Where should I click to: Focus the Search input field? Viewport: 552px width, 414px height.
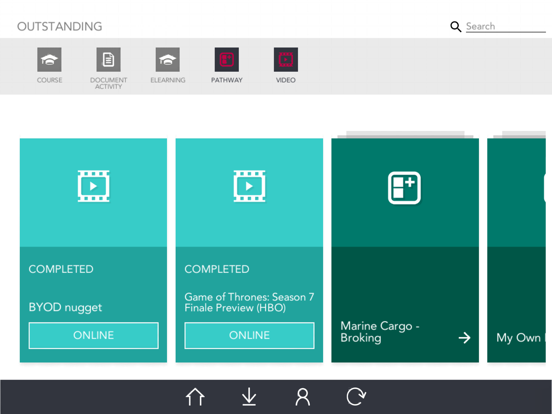click(x=506, y=26)
